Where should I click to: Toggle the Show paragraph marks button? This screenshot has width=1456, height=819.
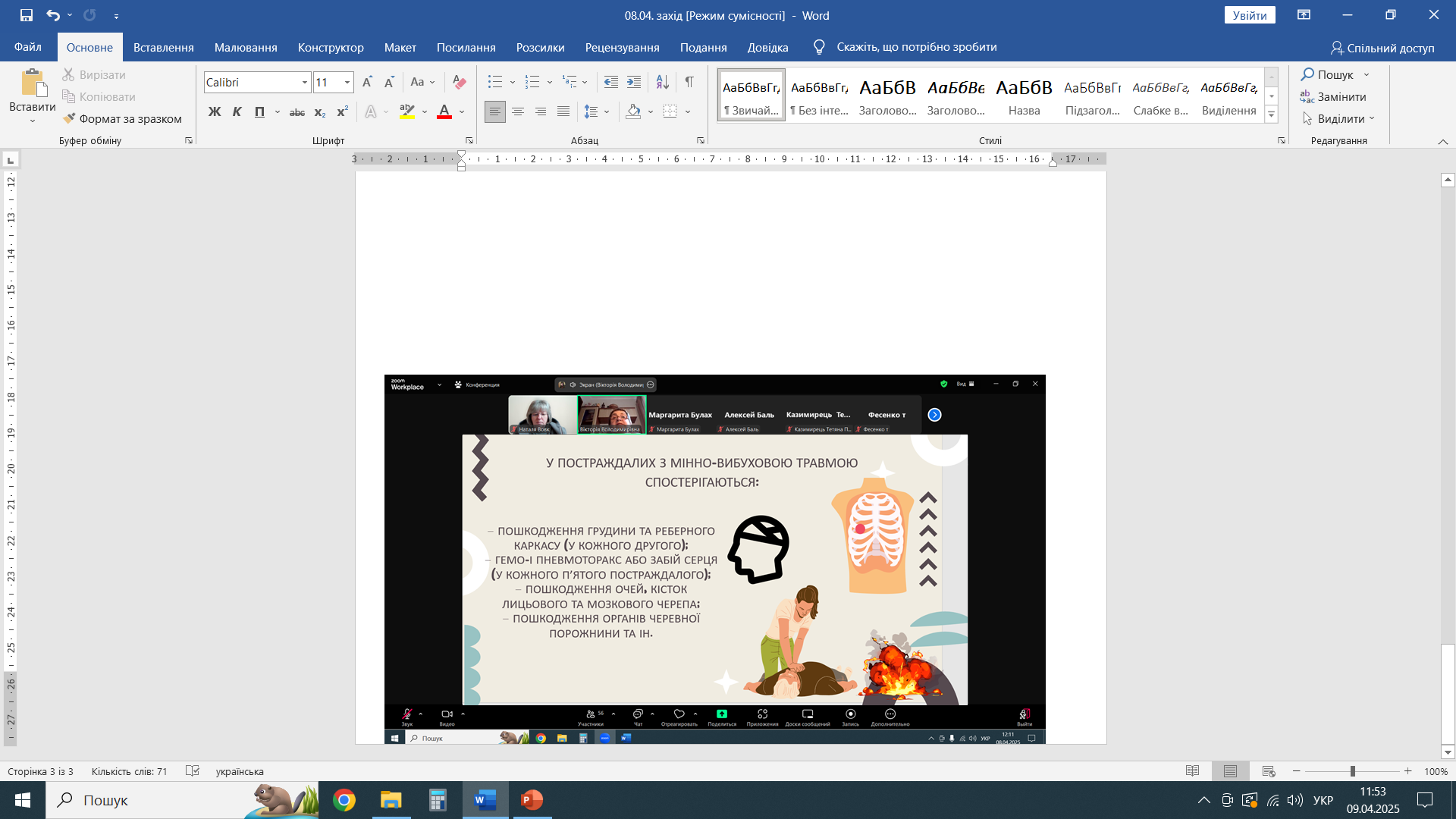pos(689,82)
